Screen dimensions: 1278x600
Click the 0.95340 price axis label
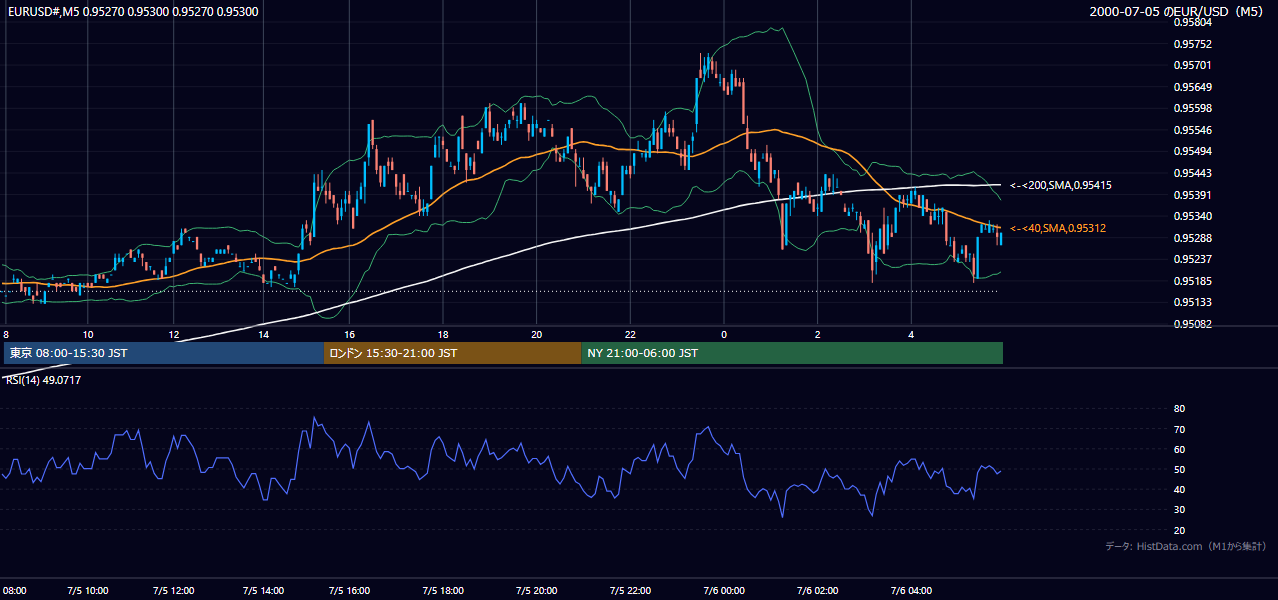point(1192,216)
